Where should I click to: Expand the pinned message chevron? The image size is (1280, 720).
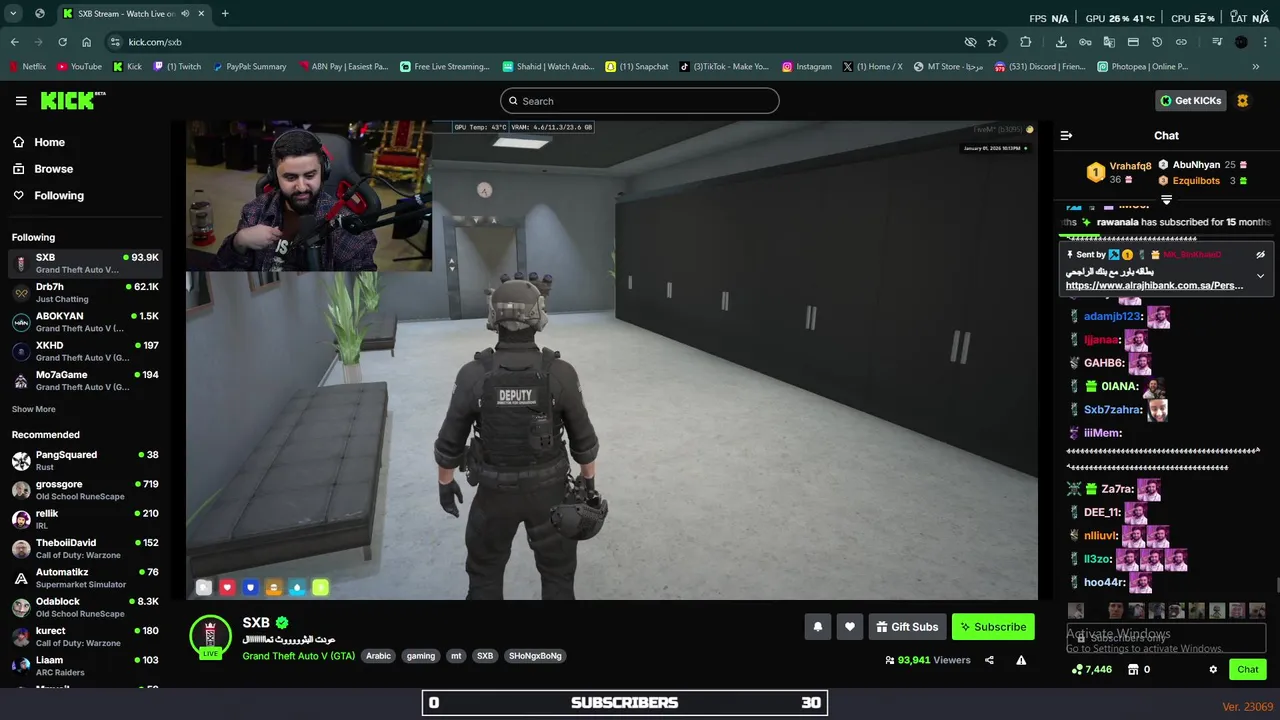coord(1260,276)
